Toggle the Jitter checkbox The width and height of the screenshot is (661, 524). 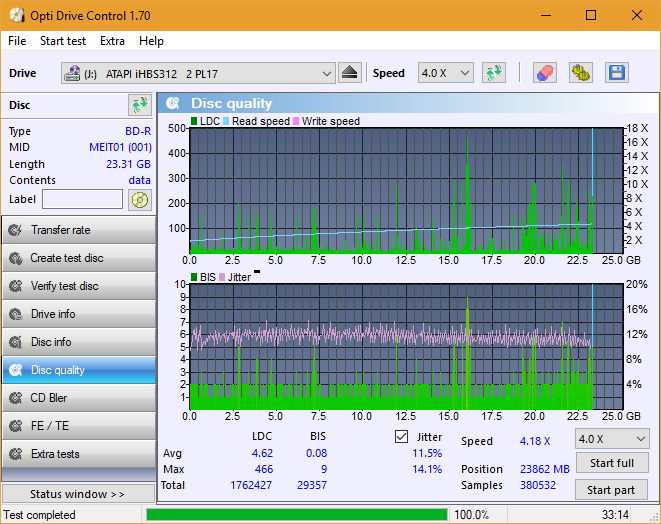(401, 437)
